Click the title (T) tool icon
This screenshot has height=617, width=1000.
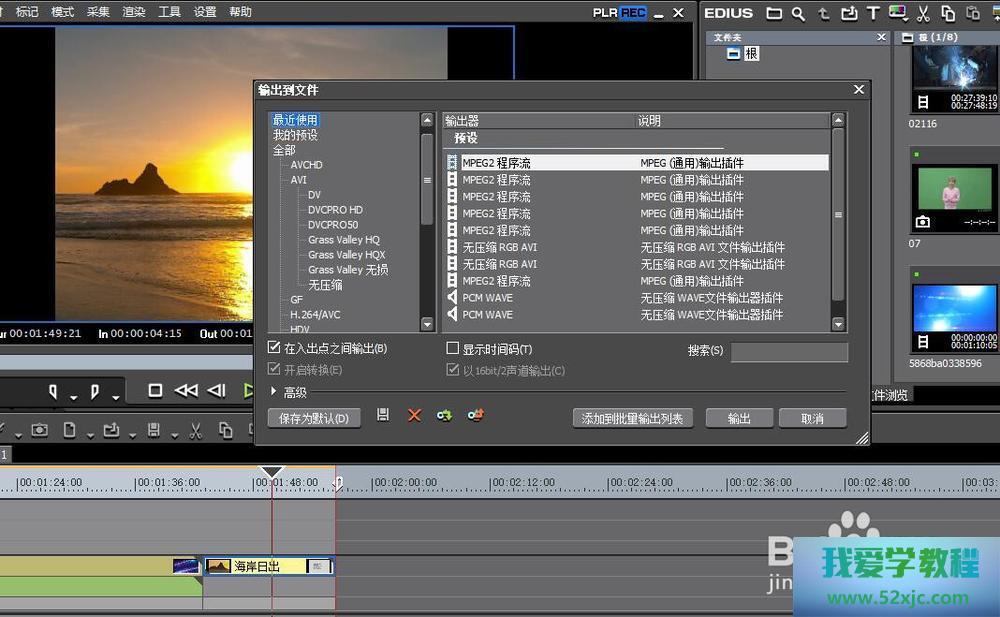click(x=873, y=13)
